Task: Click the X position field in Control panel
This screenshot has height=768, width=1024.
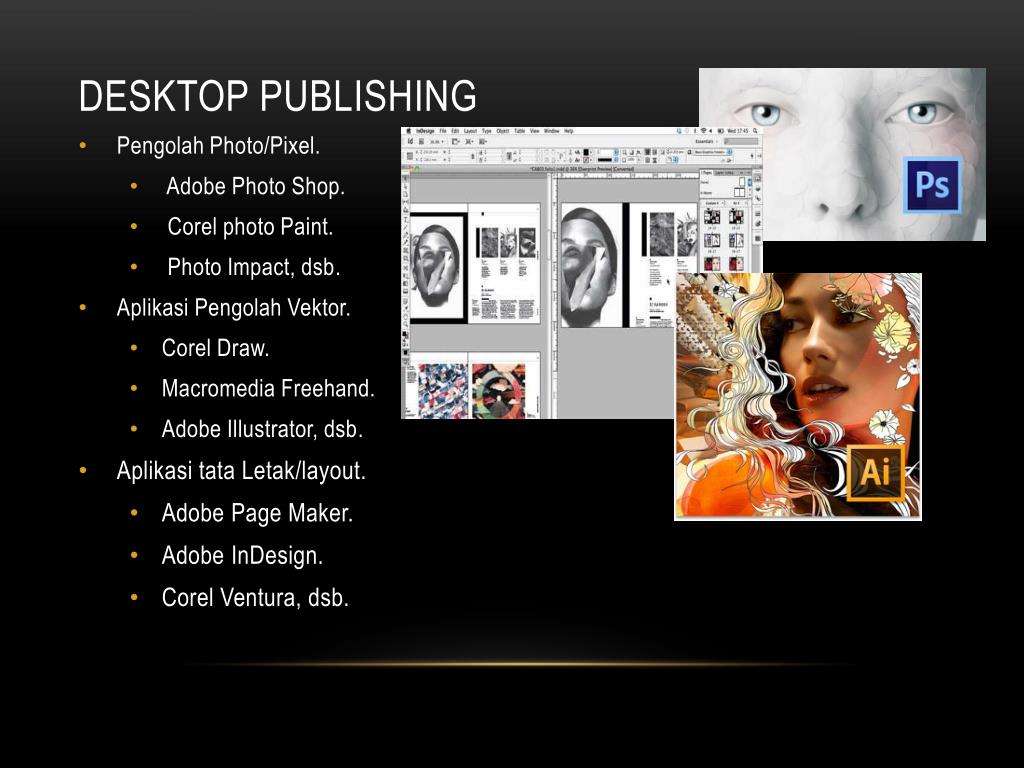Action: [428, 152]
